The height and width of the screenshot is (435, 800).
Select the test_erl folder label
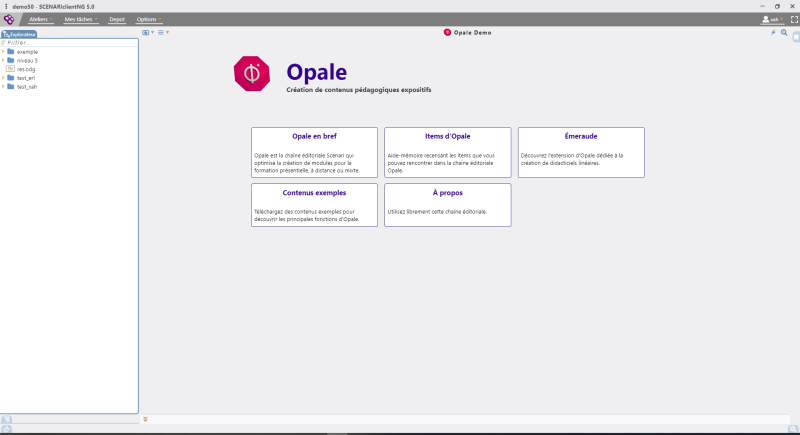(26, 78)
